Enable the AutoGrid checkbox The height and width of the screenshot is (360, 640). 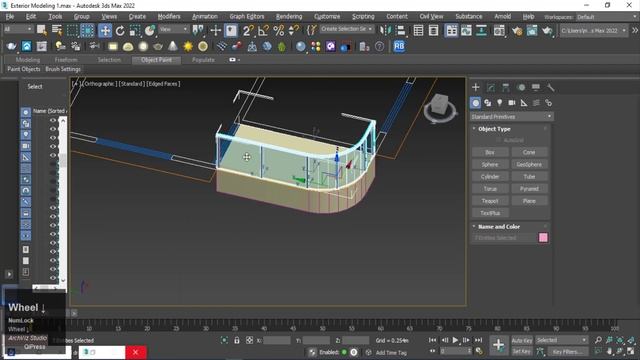pos(498,140)
